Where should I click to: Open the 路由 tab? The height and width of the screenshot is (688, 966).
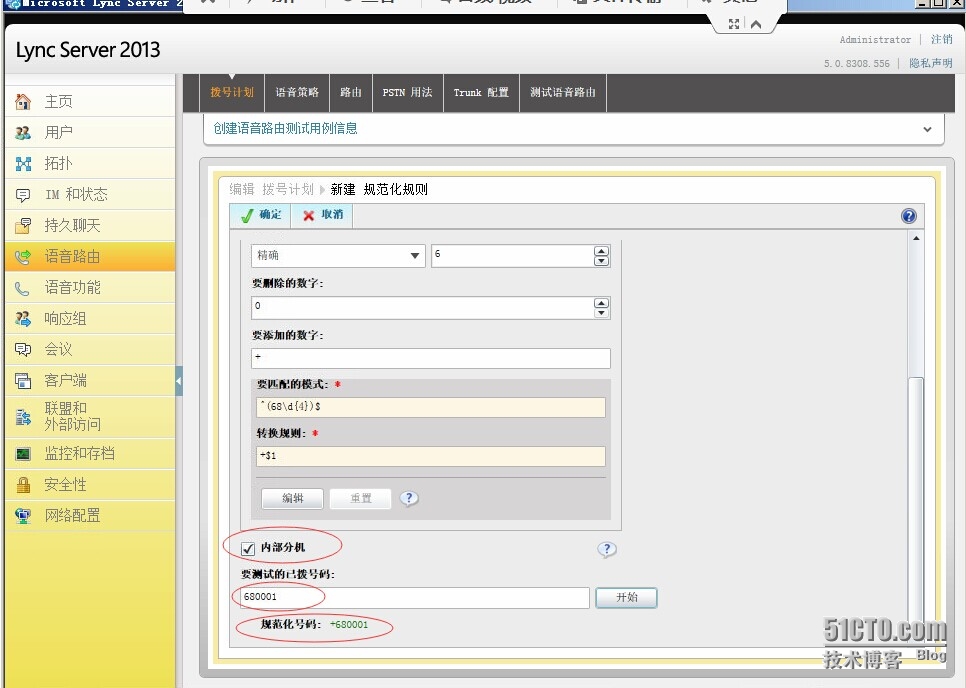click(x=351, y=92)
